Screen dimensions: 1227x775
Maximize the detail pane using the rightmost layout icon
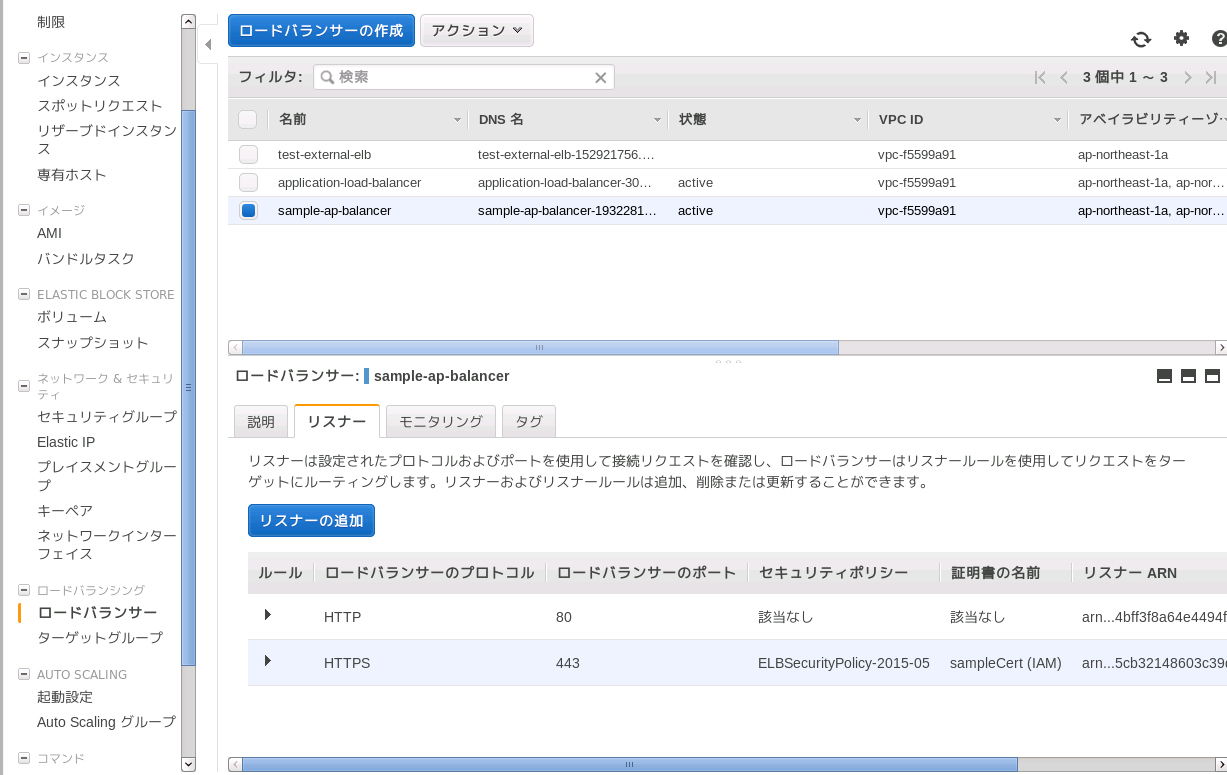1212,376
